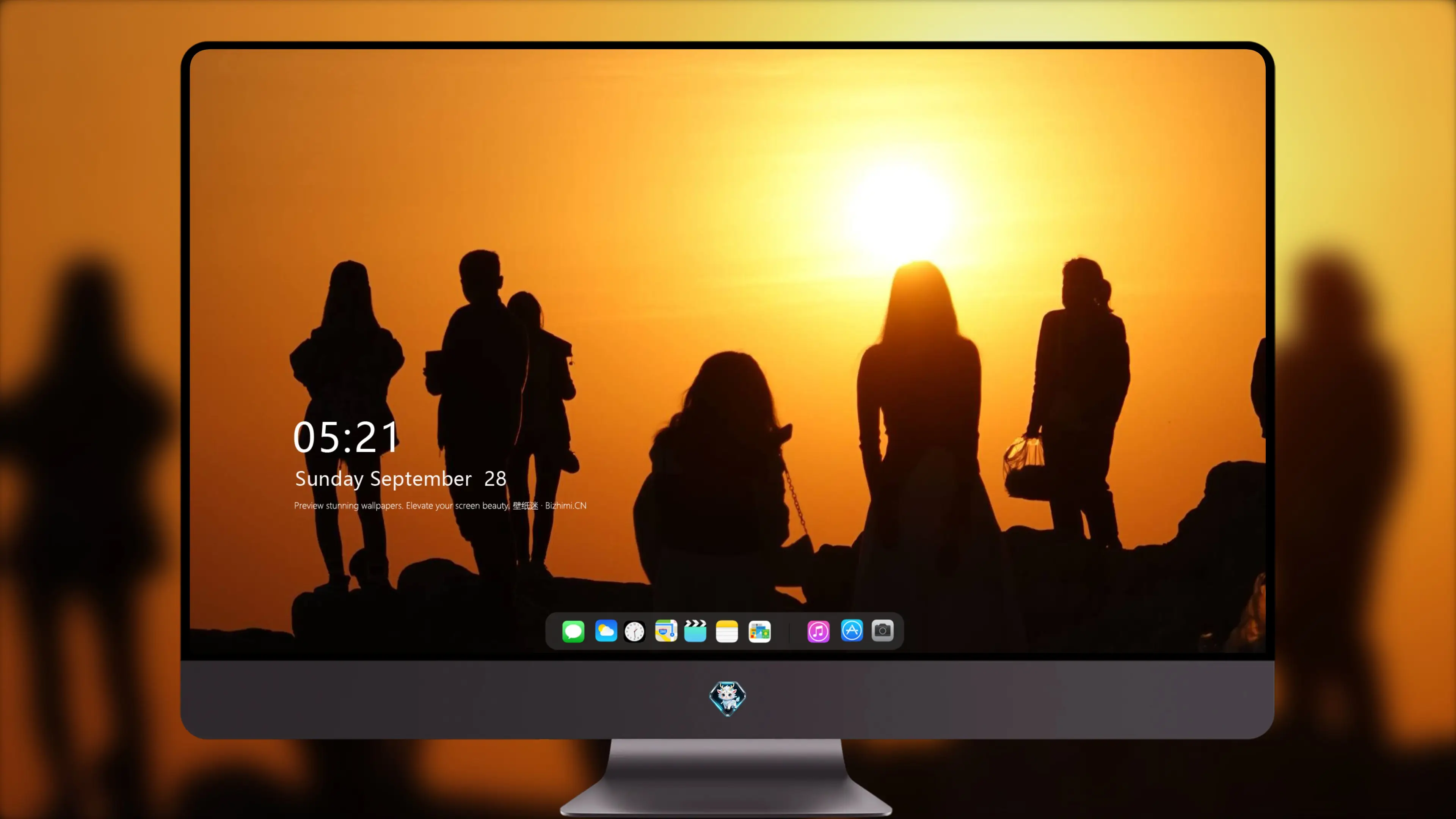
Task: Launch the Videos clapperboard app
Action: point(695,631)
